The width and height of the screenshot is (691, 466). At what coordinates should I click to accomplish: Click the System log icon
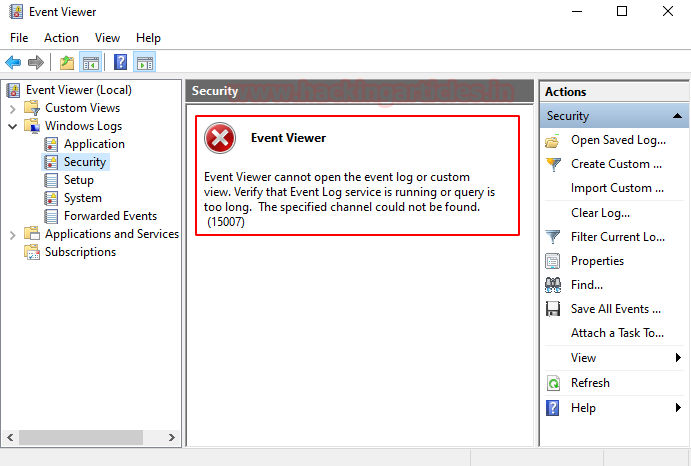51,198
